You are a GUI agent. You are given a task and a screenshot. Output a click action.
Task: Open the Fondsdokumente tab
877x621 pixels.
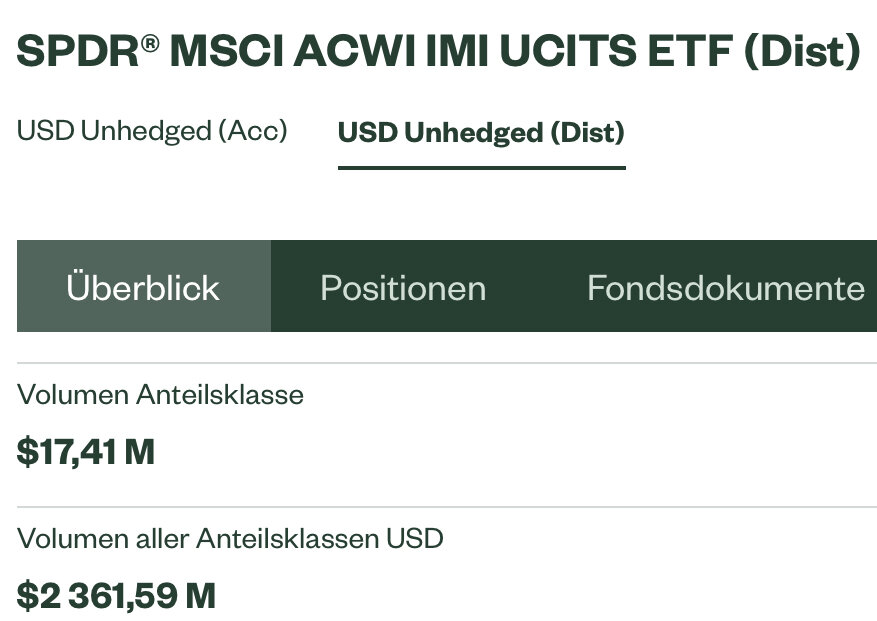725,288
